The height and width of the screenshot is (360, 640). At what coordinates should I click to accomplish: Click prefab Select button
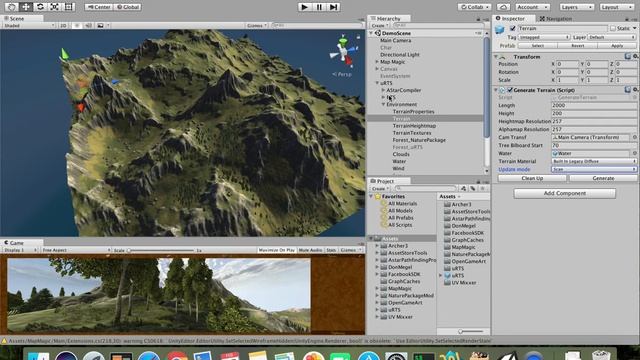(x=538, y=46)
